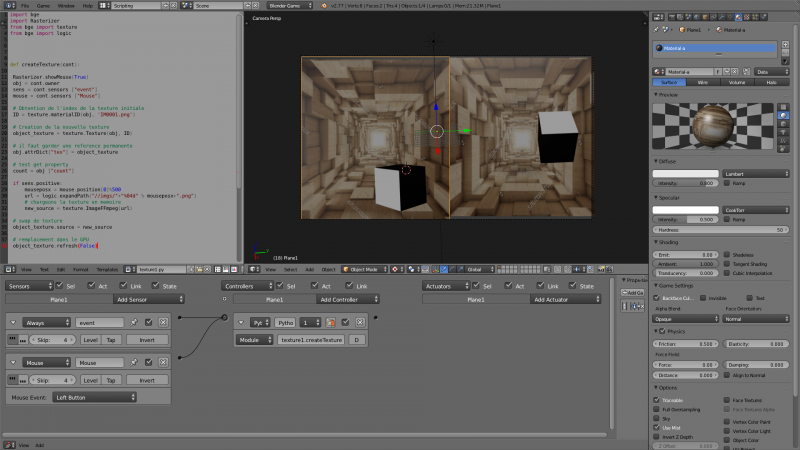Click Invert button on Always sensor

click(x=147, y=339)
